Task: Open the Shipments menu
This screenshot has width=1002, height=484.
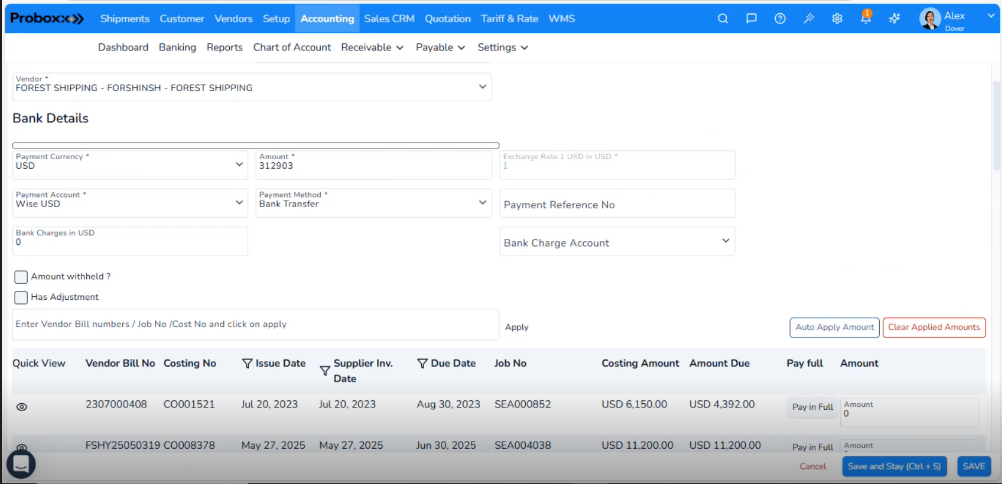Action: pos(125,18)
